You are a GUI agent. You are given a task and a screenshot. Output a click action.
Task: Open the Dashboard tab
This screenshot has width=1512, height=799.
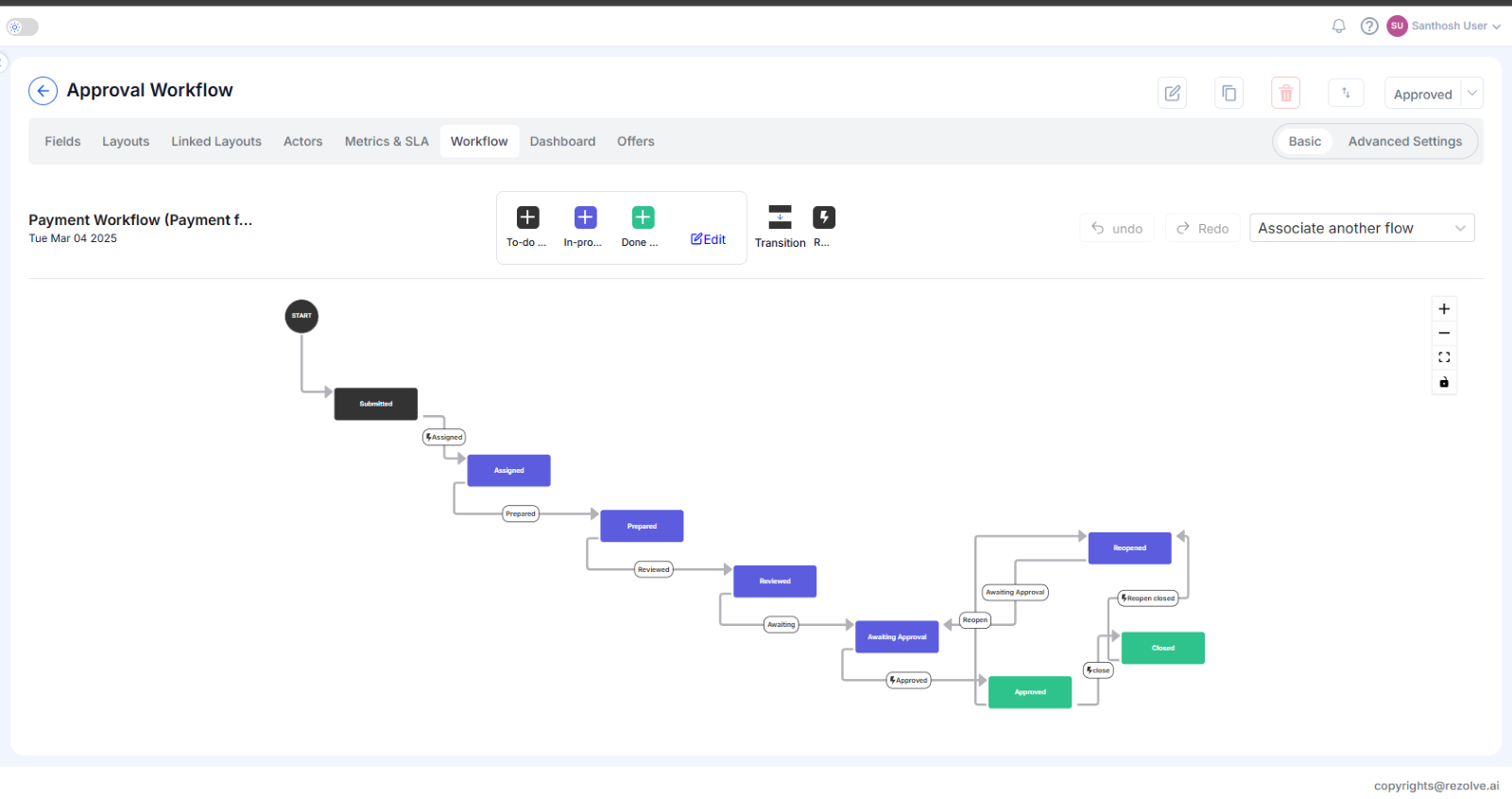coord(562,141)
